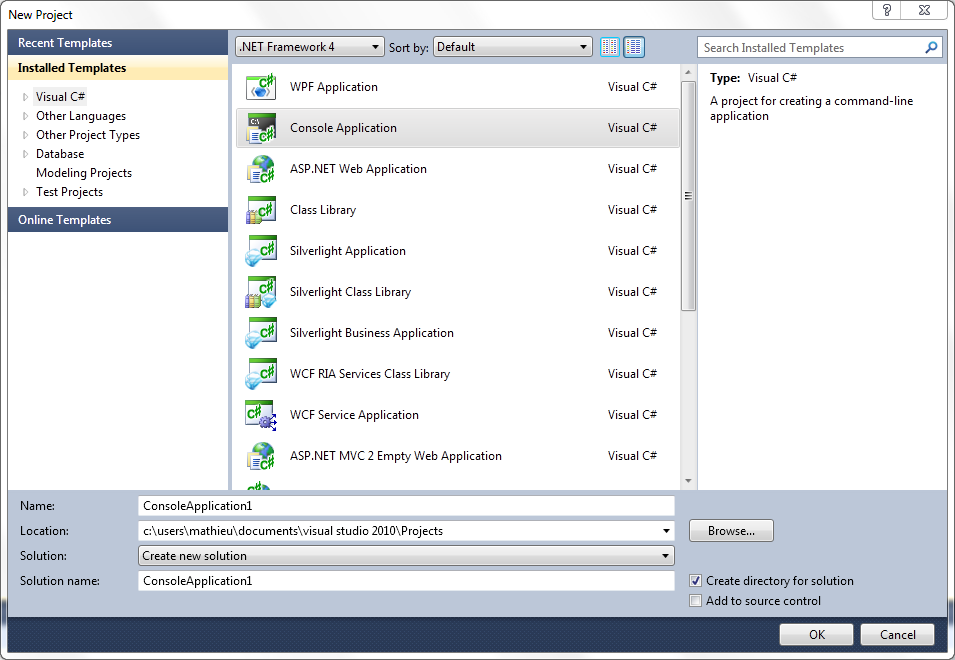Expand the Visual C# tree node
Image resolution: width=955 pixels, height=660 pixels.
coord(25,96)
